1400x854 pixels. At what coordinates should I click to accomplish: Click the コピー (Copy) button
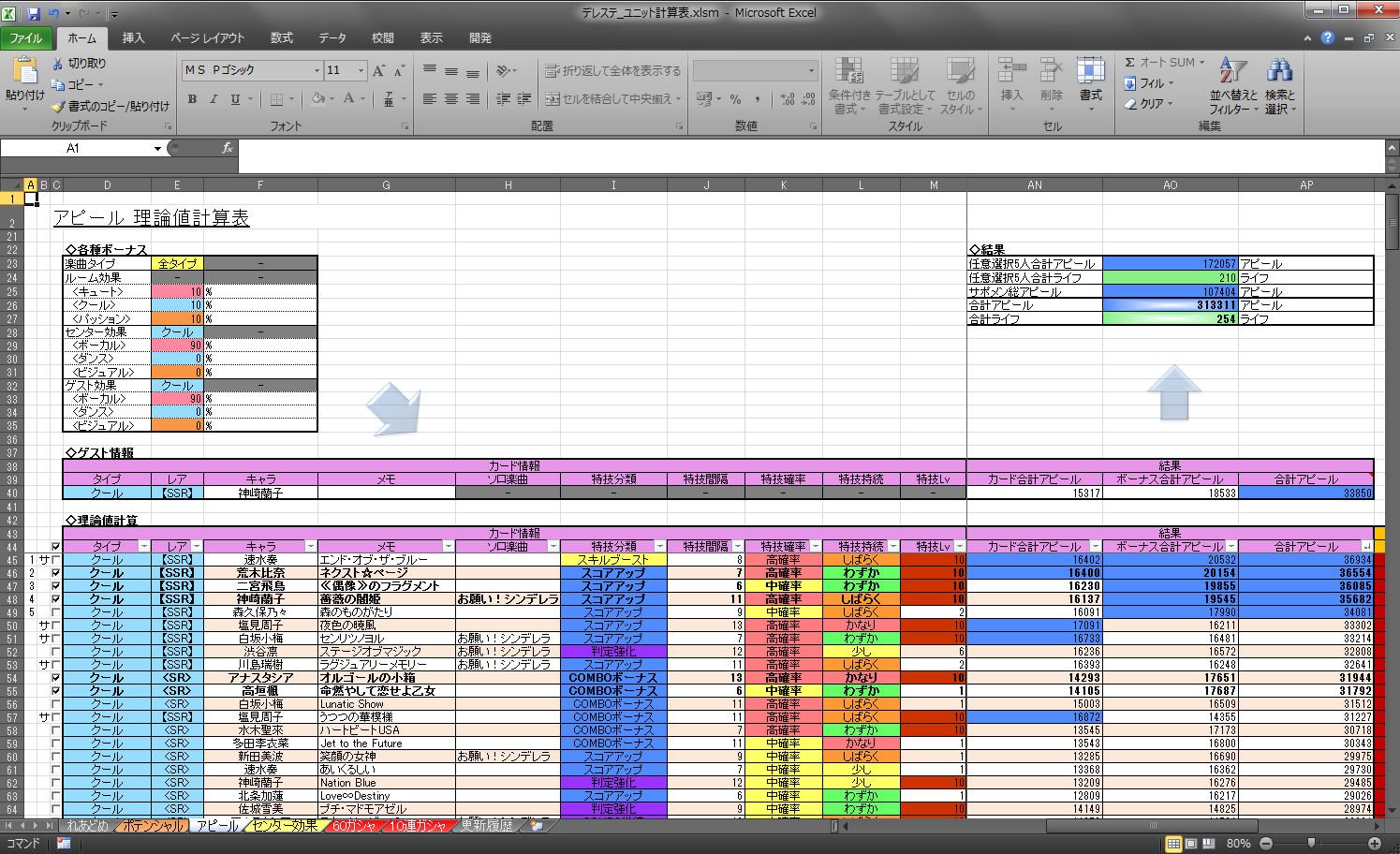point(77,84)
